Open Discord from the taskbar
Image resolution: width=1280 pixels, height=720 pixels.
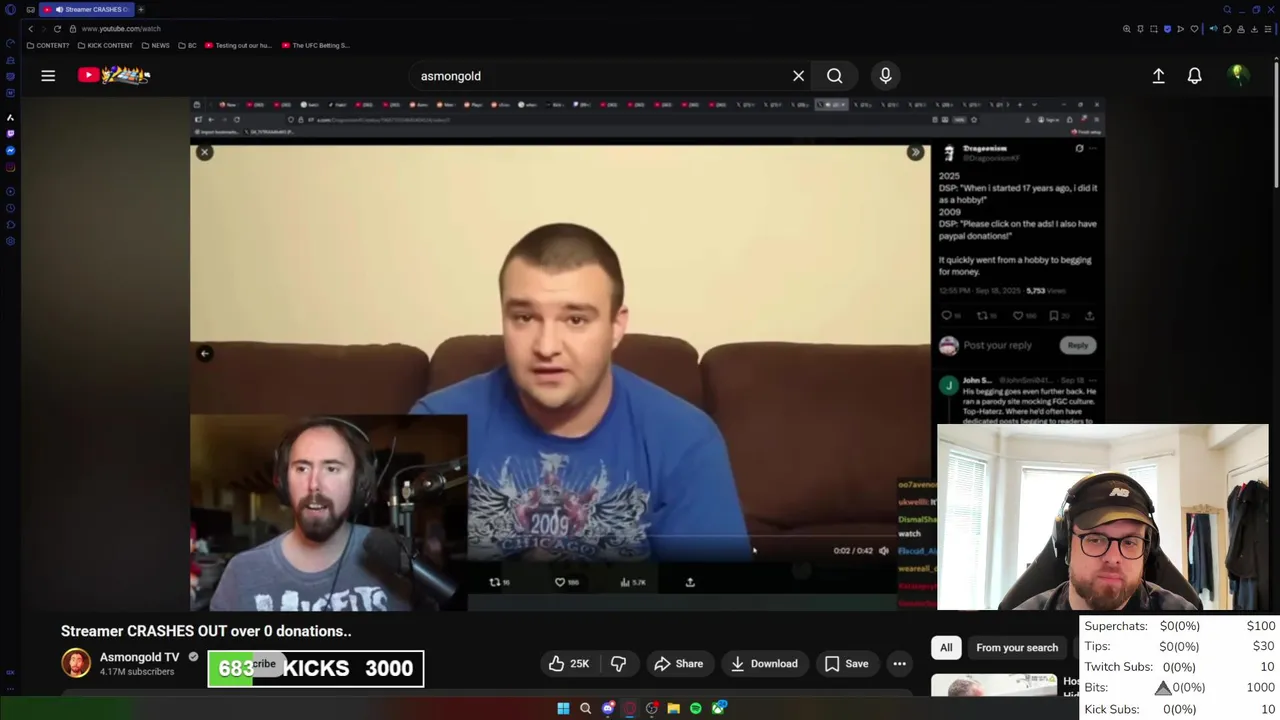608,708
